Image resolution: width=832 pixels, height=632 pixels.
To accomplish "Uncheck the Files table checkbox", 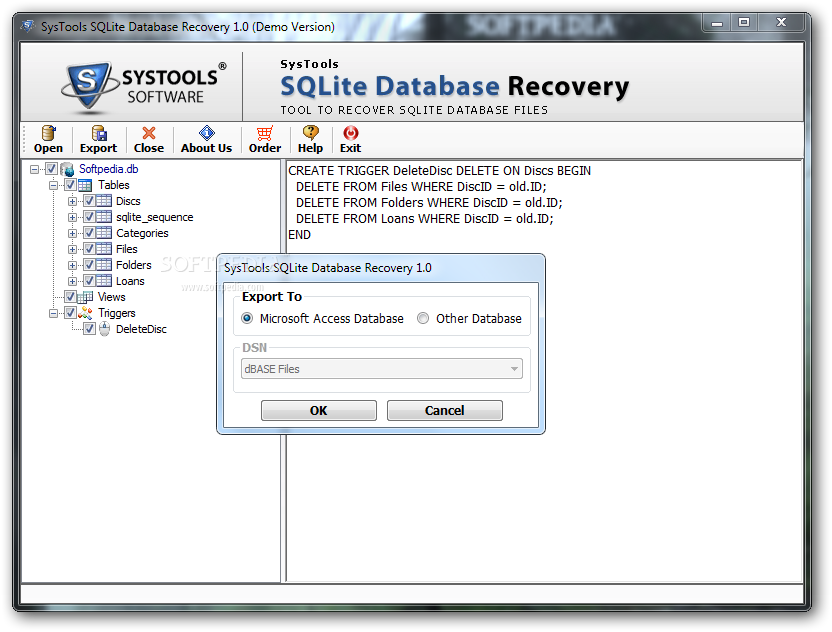I will coord(89,248).
